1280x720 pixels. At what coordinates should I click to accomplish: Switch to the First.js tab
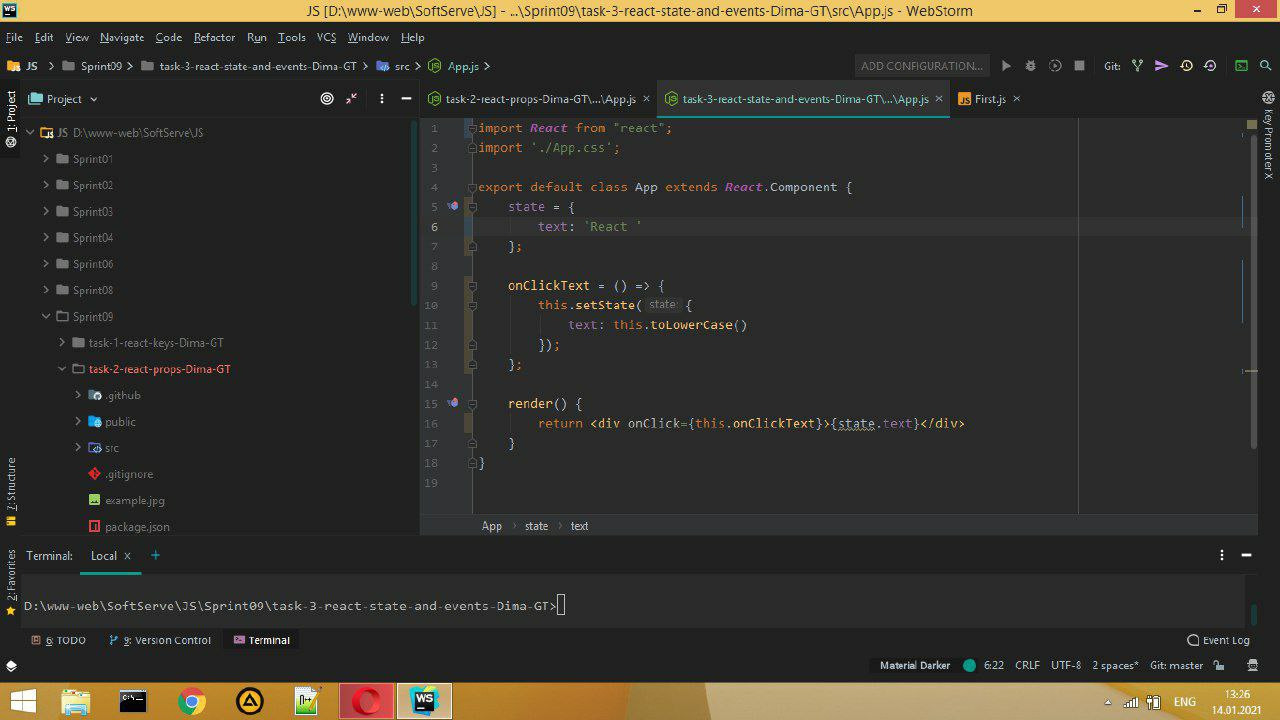point(989,99)
